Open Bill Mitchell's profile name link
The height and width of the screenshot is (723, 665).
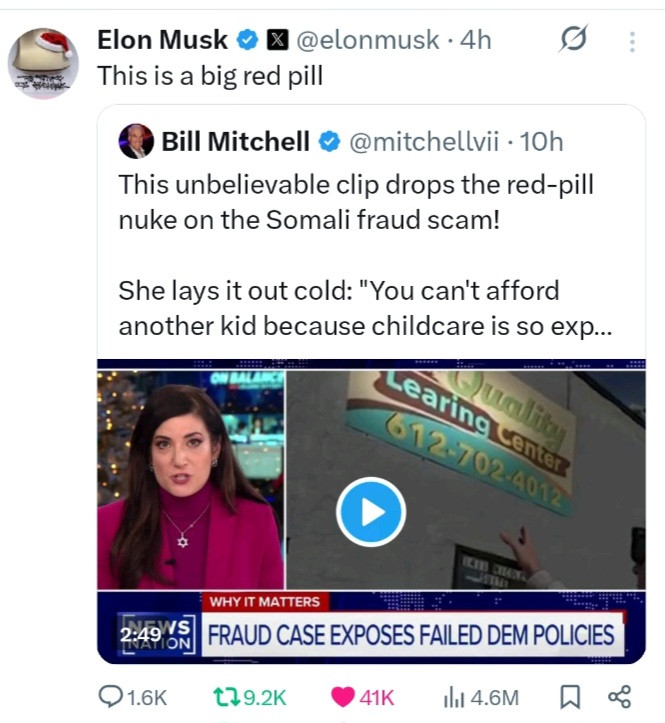coord(236,142)
